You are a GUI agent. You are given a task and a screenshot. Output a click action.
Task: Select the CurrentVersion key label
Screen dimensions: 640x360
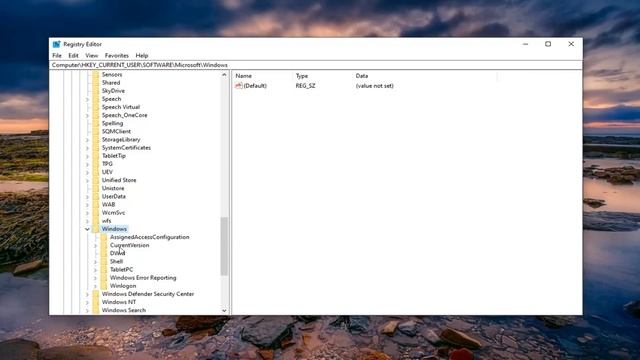[x=129, y=245]
